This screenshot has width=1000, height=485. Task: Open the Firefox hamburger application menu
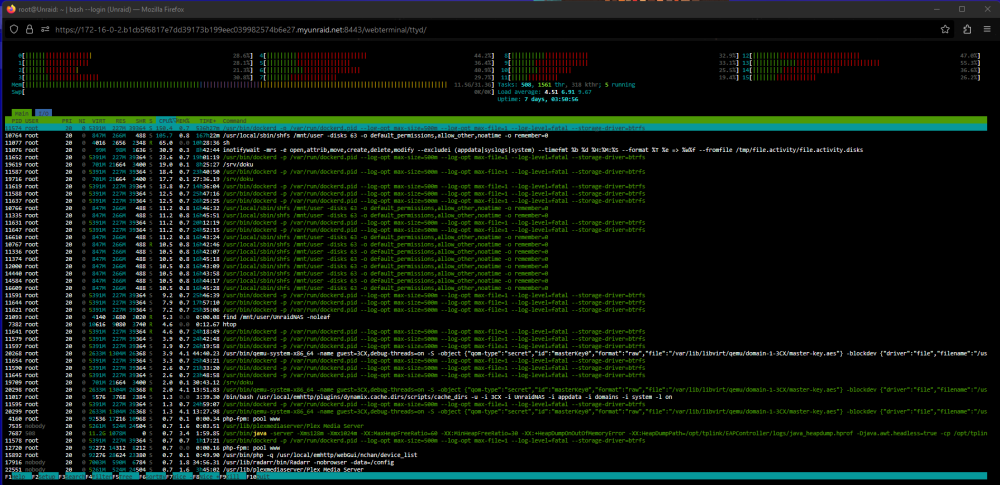[x=987, y=29]
